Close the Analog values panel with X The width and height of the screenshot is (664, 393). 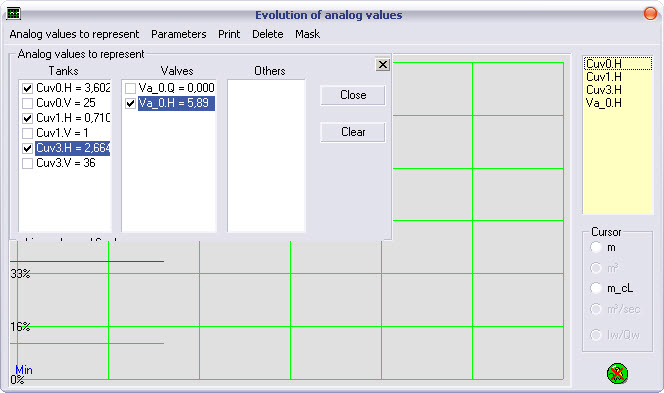point(382,64)
